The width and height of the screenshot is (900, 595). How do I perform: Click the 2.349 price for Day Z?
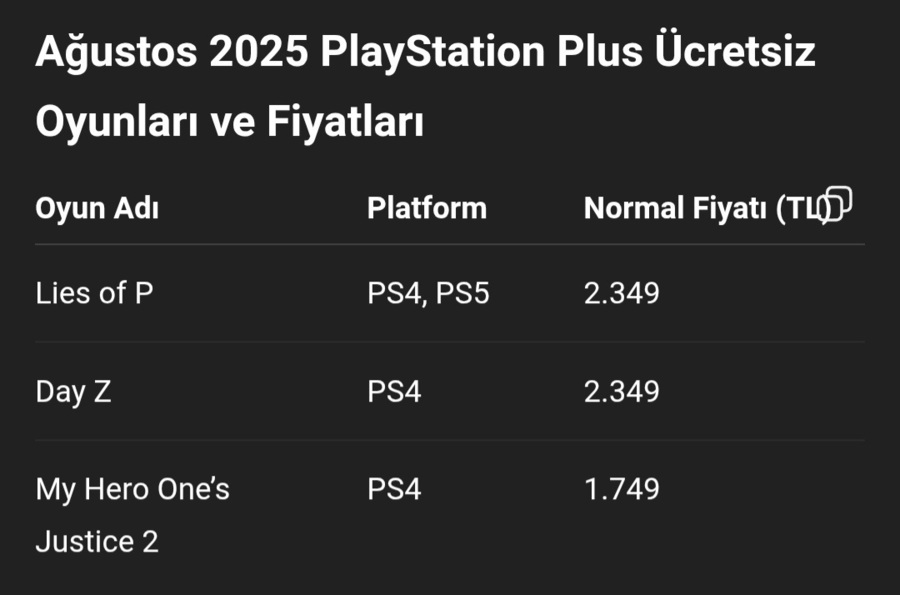[622, 392]
